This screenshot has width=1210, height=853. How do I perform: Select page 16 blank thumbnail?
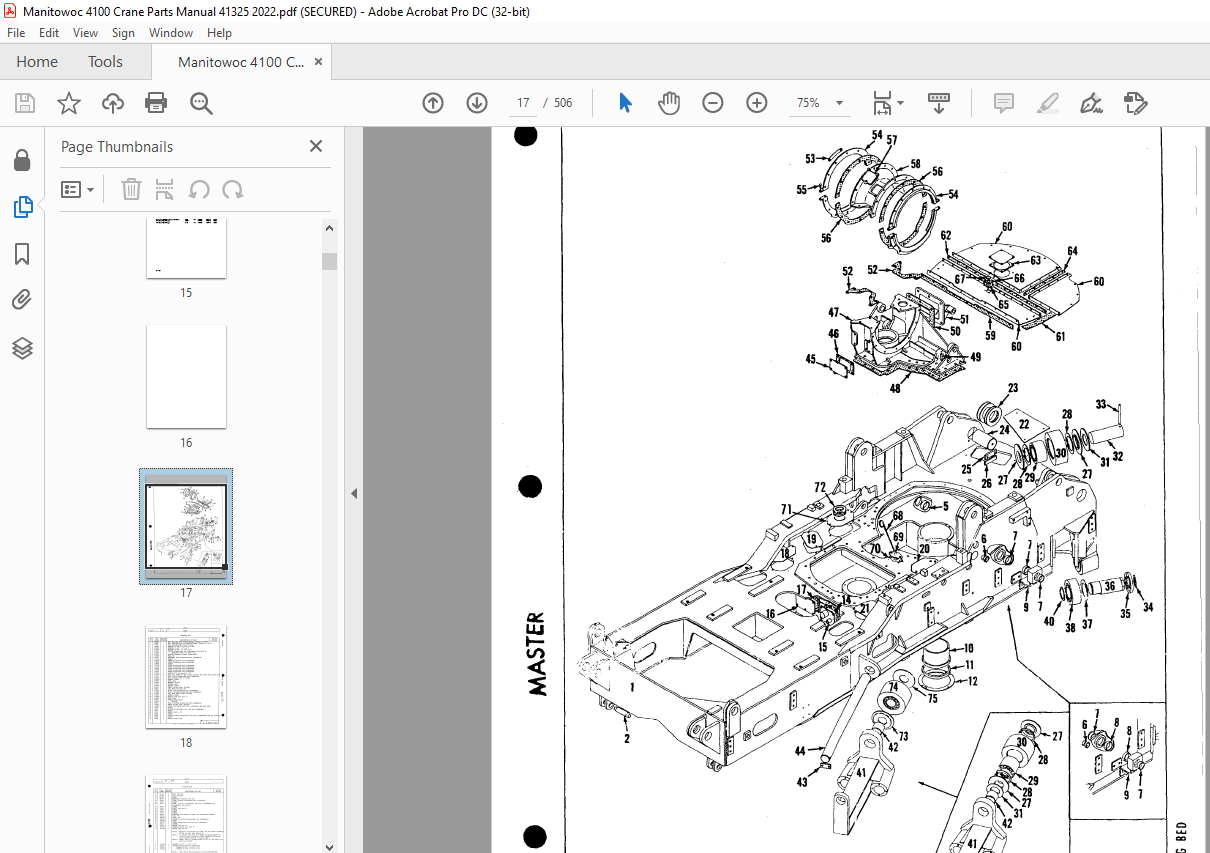[x=186, y=376]
